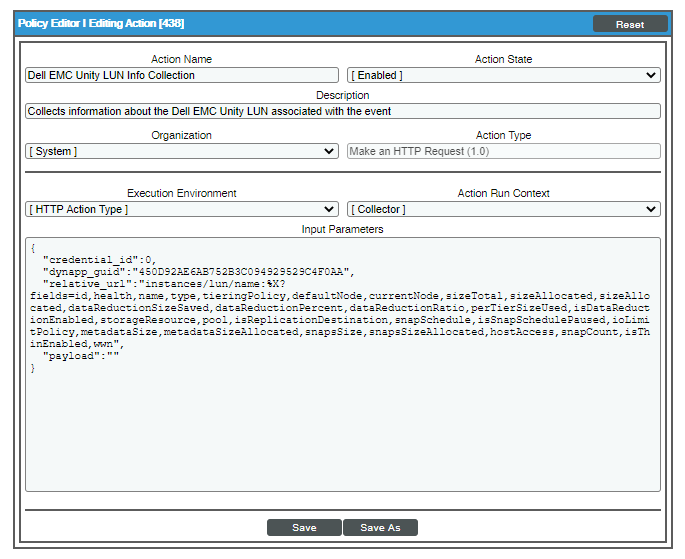This screenshot has width=685, height=559.
Task: Click the "Input Parameters" label
Action: (x=342, y=229)
